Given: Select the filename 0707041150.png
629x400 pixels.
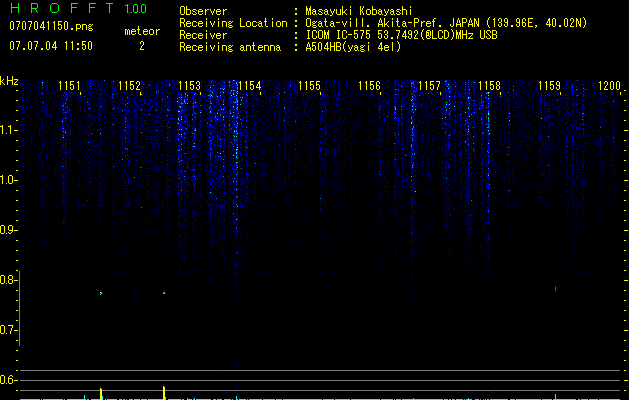Looking at the screenshot, I should (x=51, y=26).
